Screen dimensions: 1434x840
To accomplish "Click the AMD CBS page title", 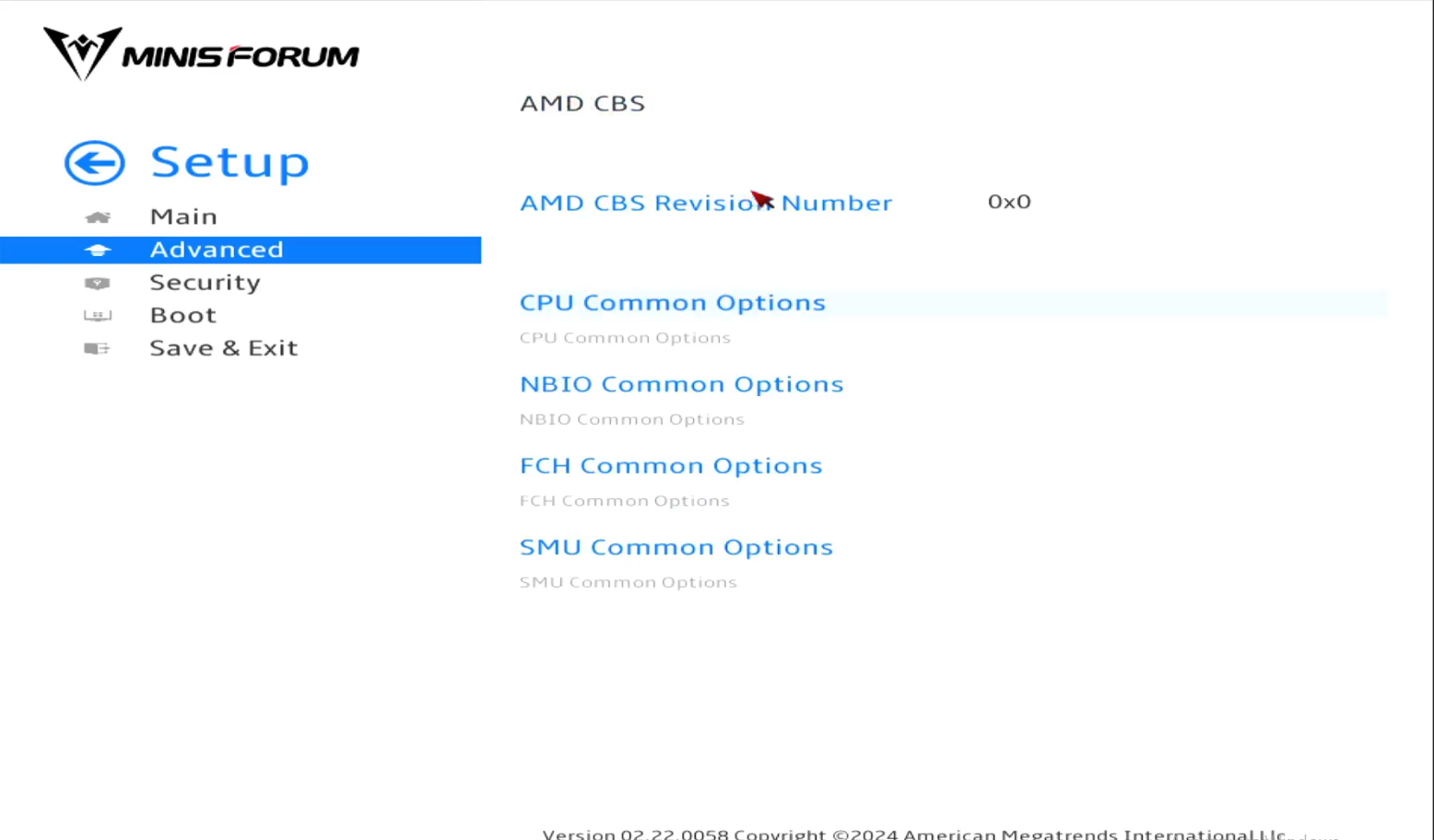I will tap(582, 103).
